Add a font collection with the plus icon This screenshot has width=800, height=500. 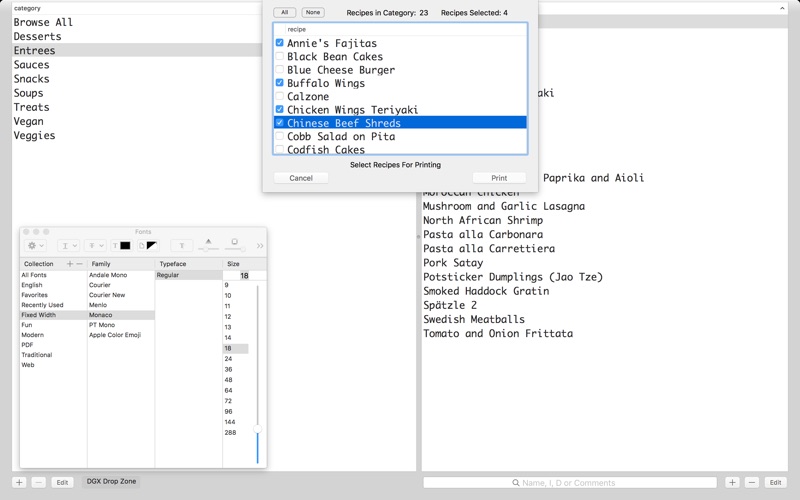click(69, 264)
